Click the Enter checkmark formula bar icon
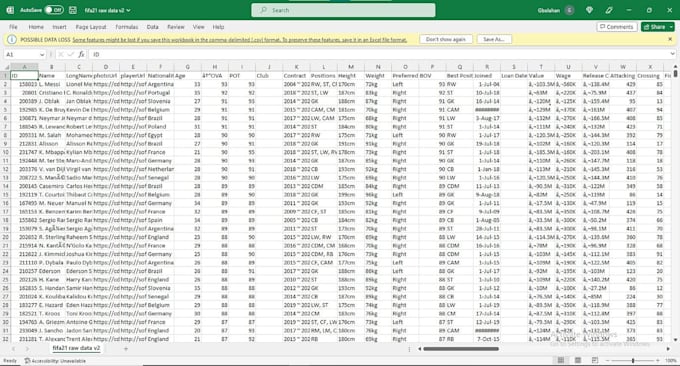Screen dimensions: 680x366 point(71,54)
